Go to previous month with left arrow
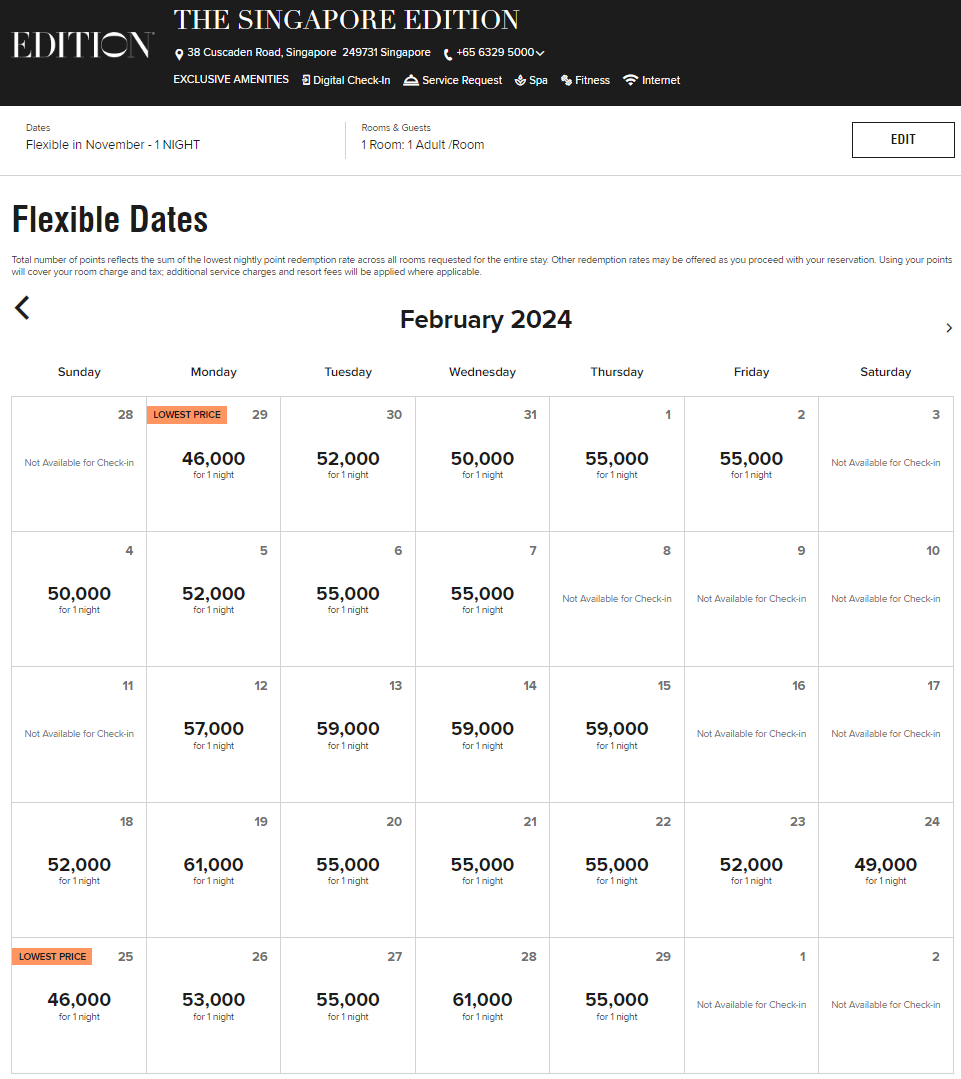 [22, 308]
